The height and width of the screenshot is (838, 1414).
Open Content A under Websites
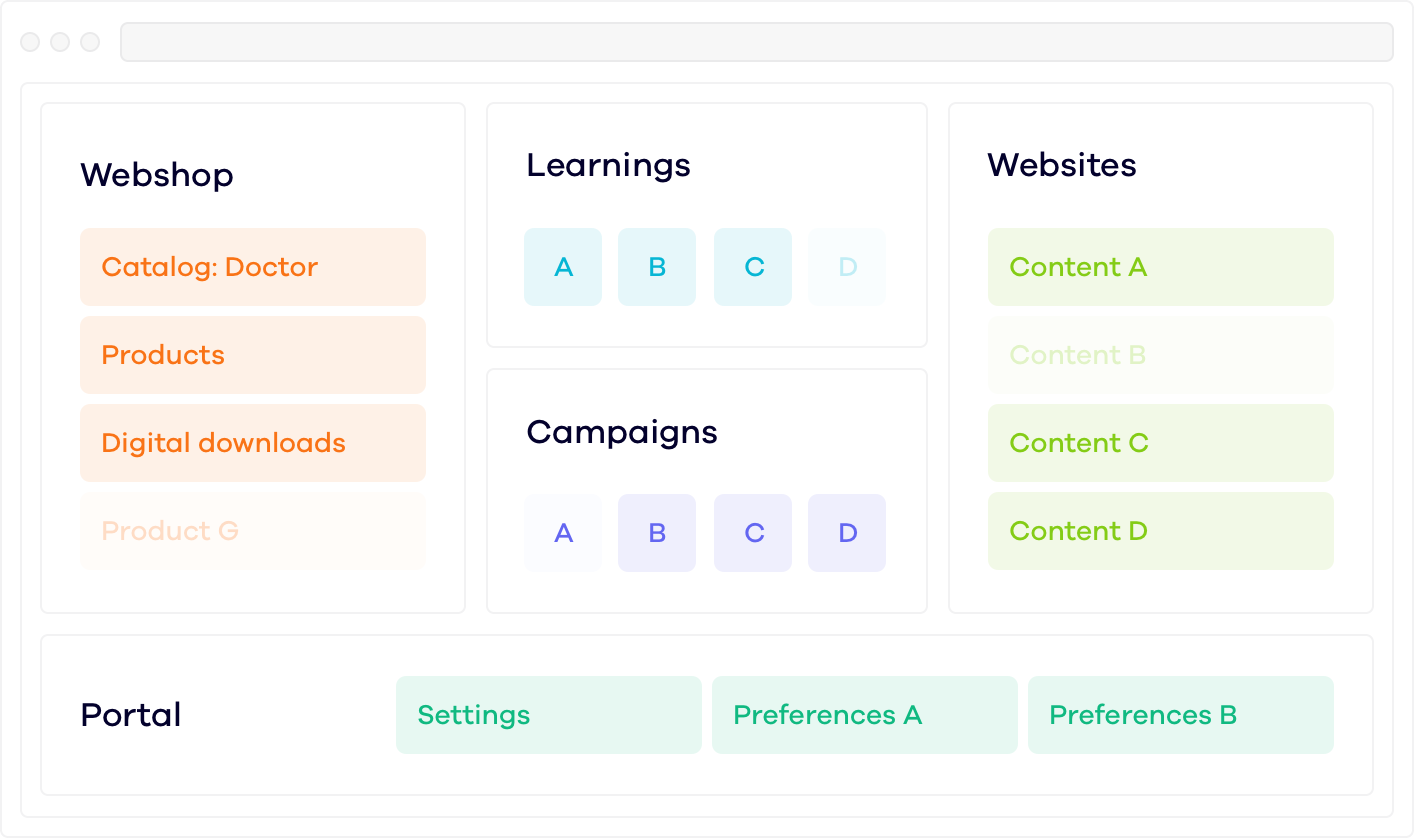coord(1160,267)
